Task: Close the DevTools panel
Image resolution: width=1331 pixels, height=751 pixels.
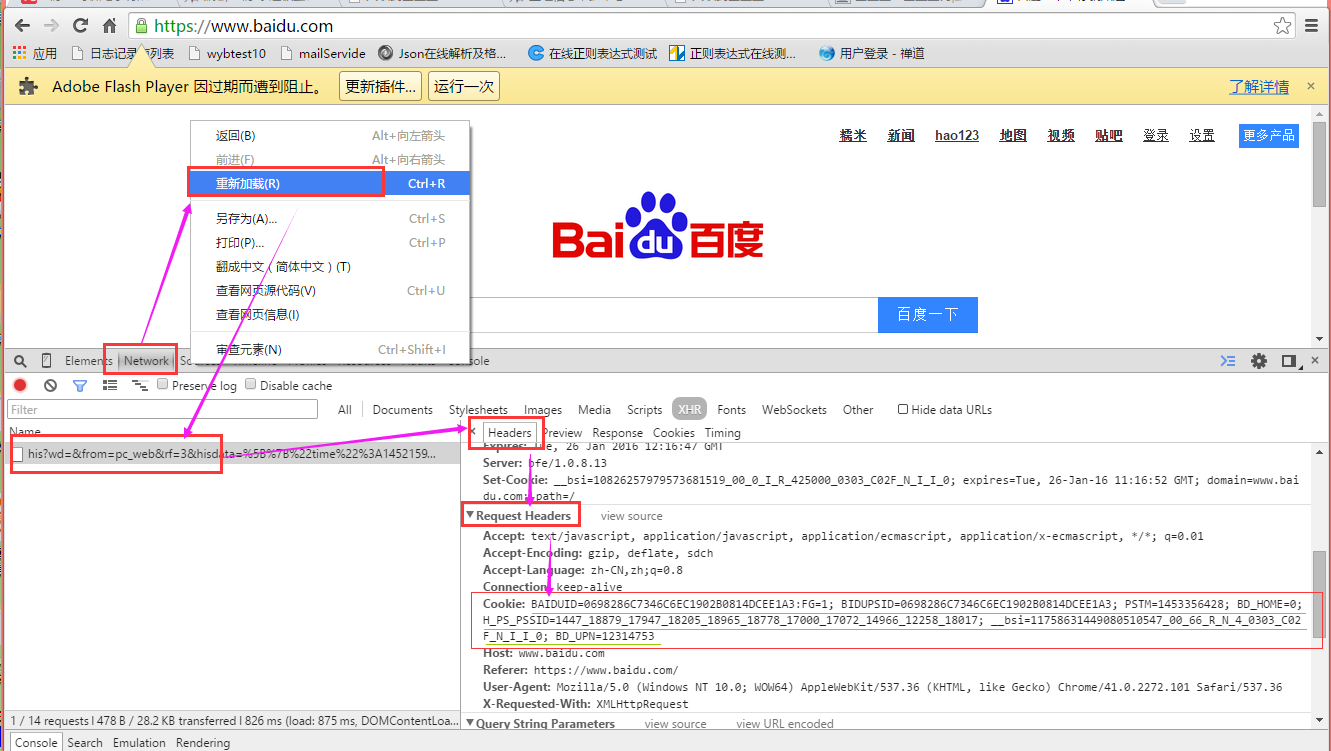Action: 1314,361
